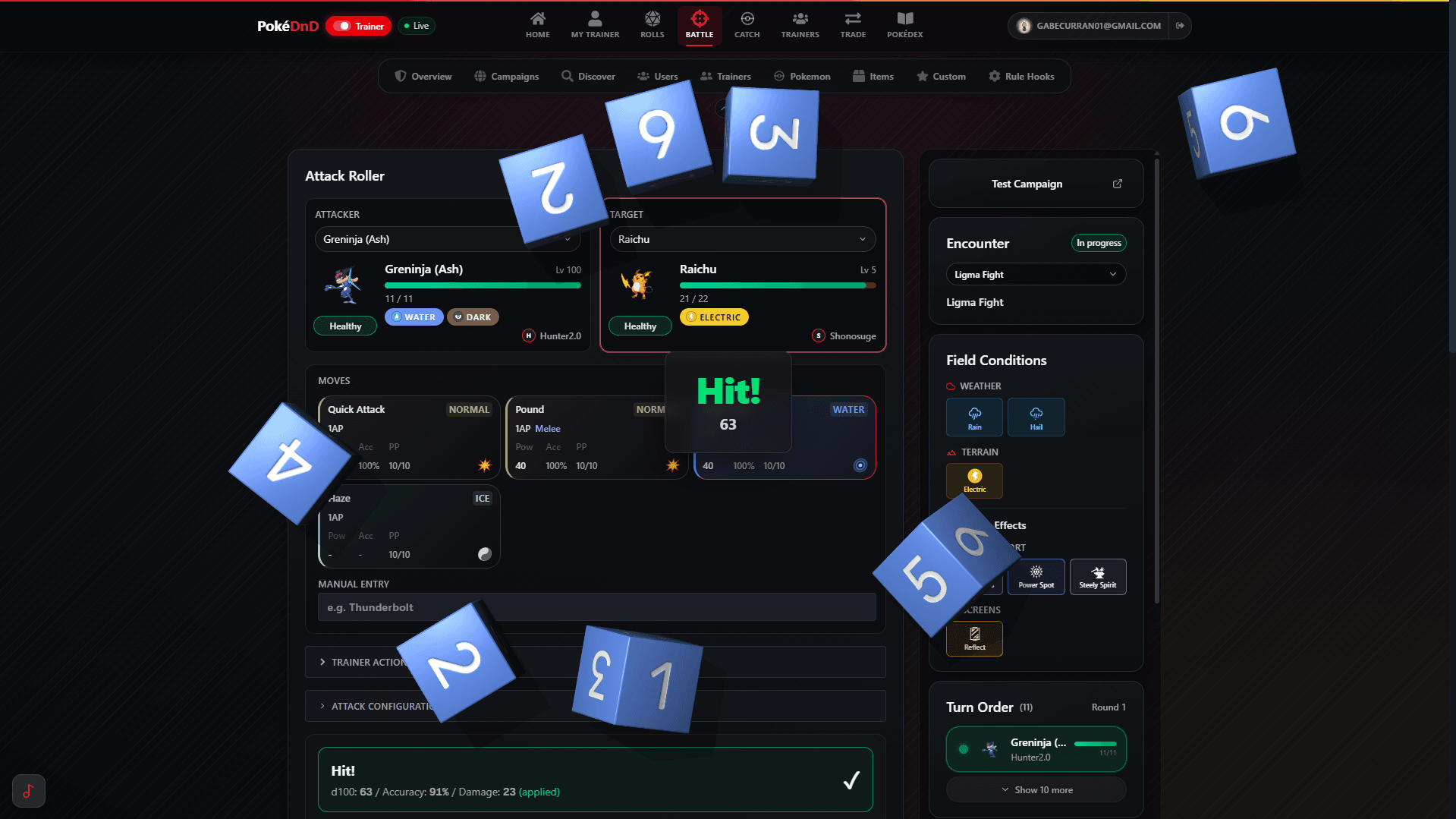Click Greninja's HP bar in Turn Order
1456x819 pixels.
pyautogui.click(x=1096, y=744)
